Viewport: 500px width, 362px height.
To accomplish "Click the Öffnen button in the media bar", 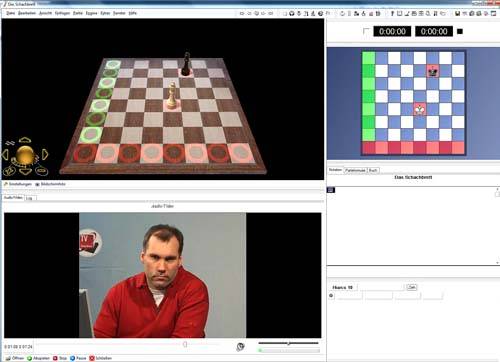I will click(x=15, y=358).
